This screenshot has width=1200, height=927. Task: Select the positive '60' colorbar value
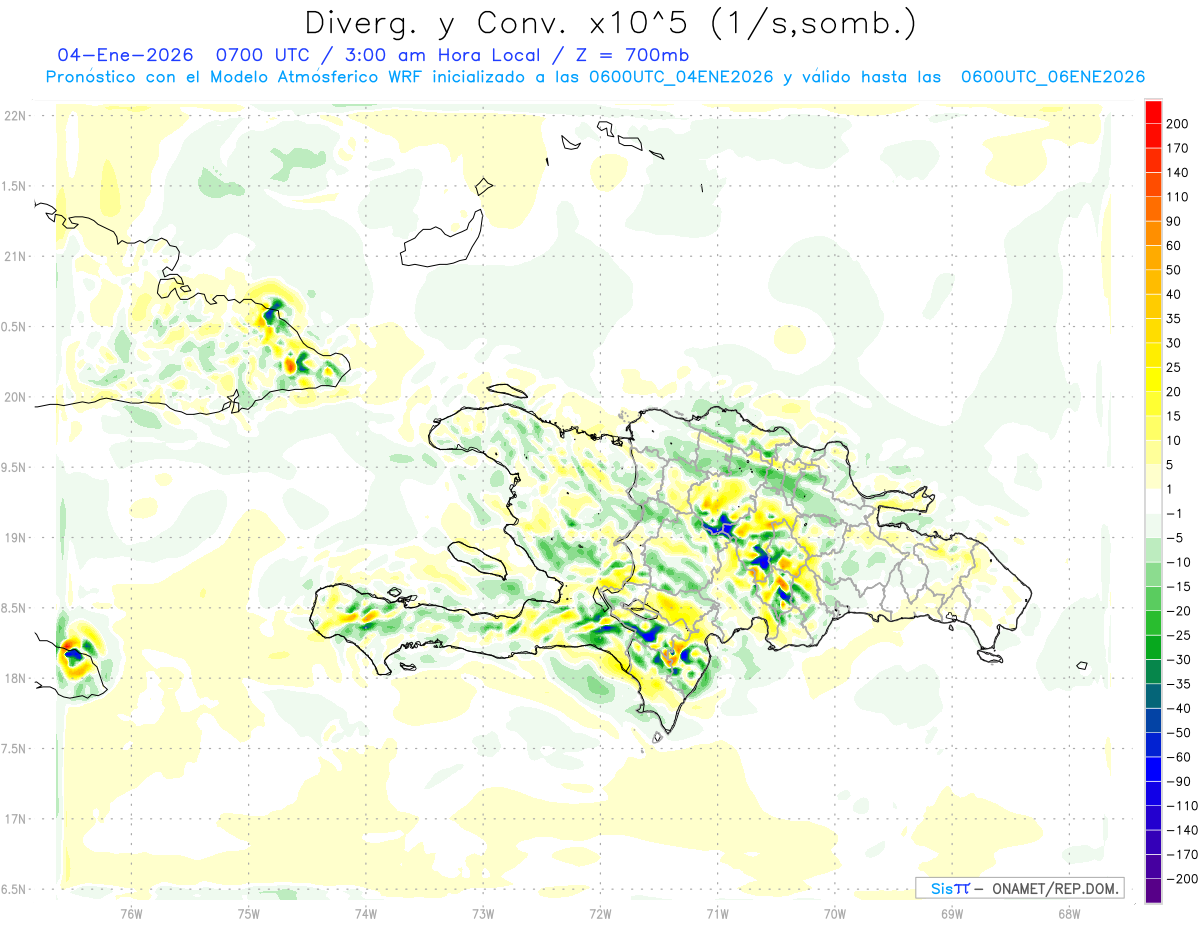click(x=1174, y=246)
